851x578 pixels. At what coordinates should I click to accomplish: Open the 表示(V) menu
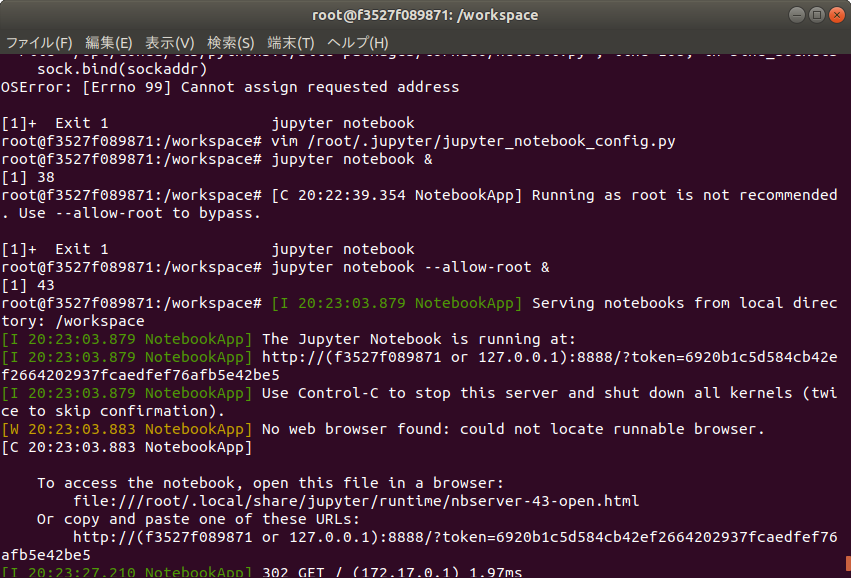pos(169,43)
